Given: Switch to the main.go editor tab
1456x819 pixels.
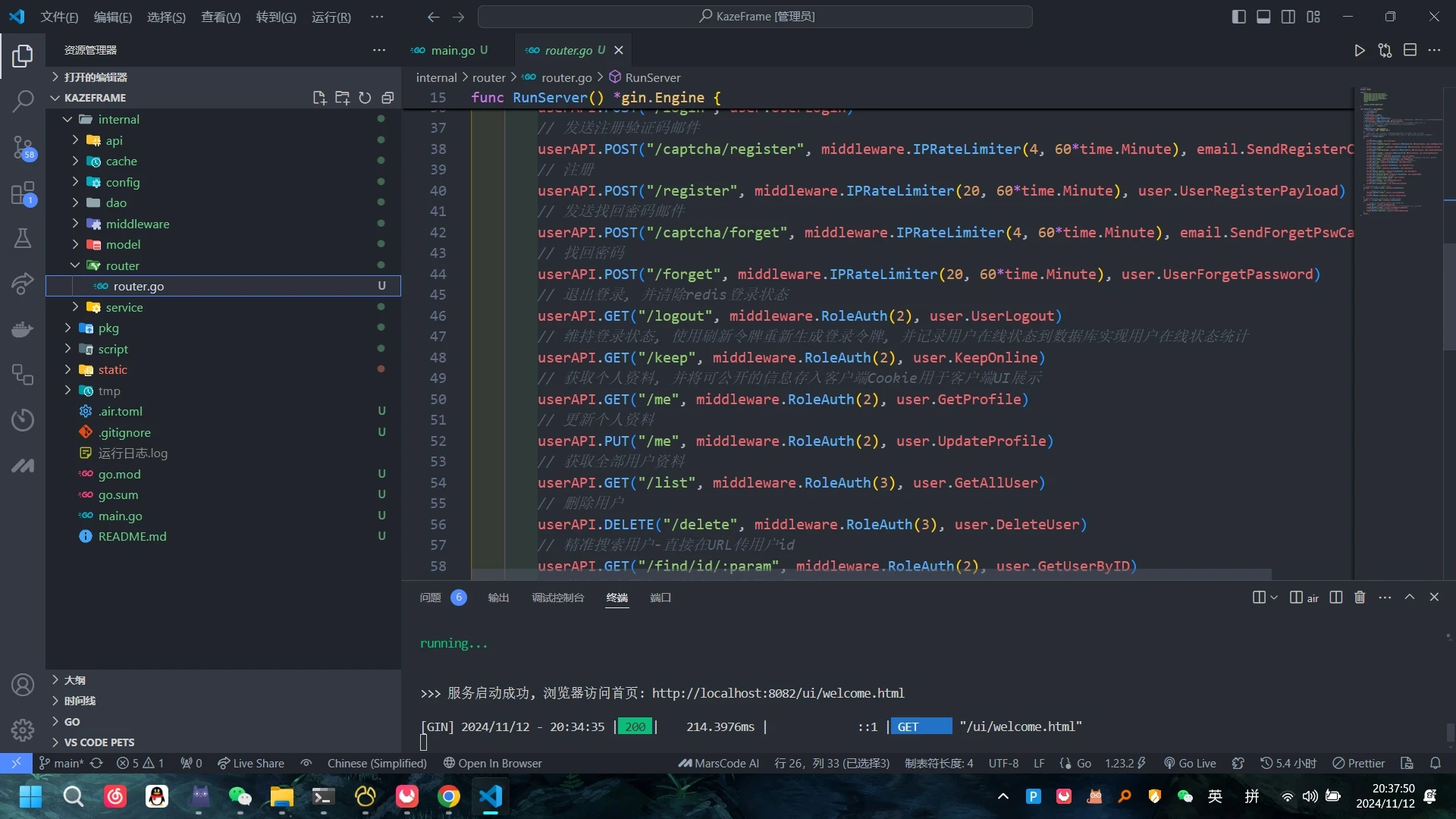Looking at the screenshot, I should (453, 50).
